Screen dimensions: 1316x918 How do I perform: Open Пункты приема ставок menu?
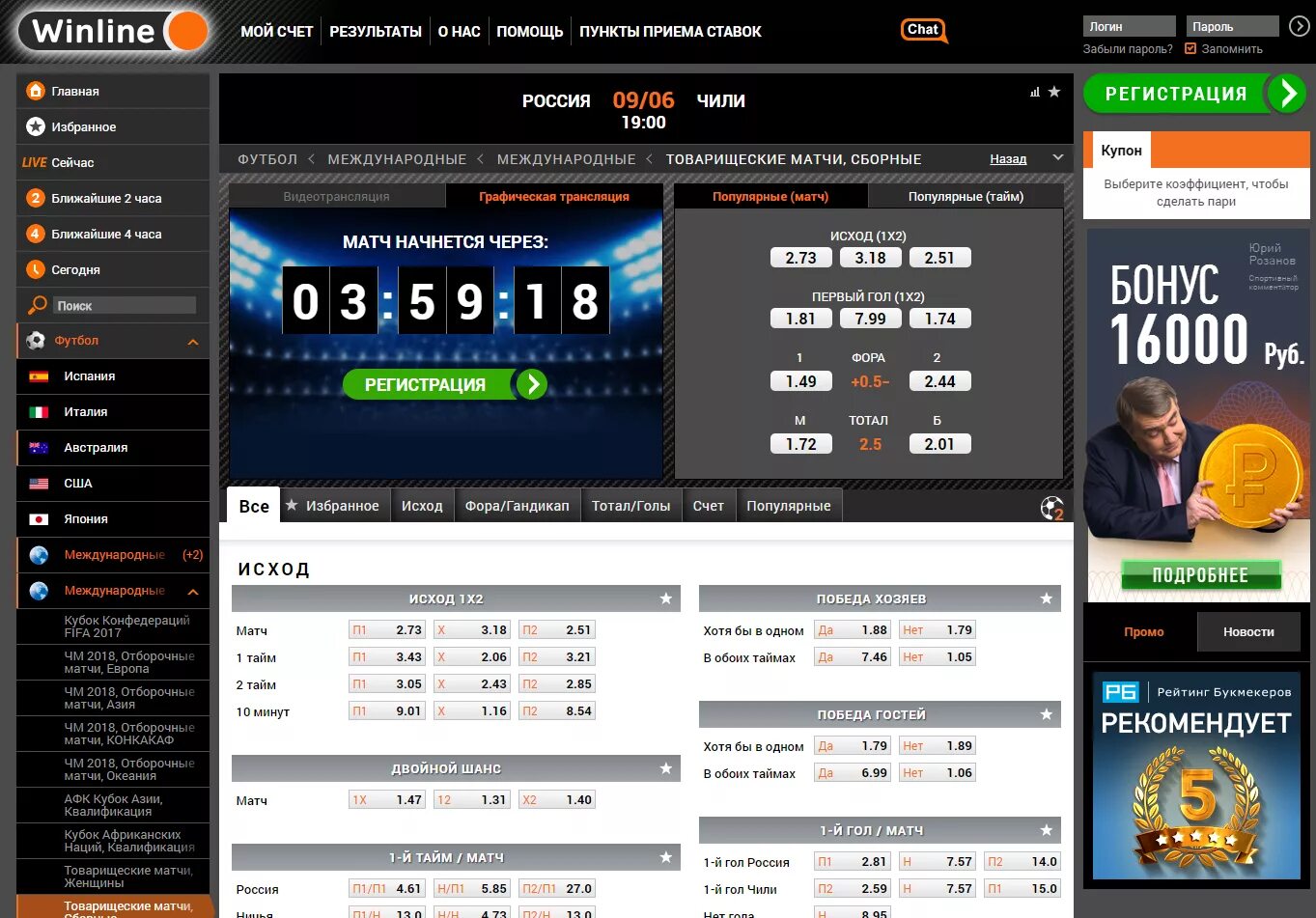click(670, 32)
